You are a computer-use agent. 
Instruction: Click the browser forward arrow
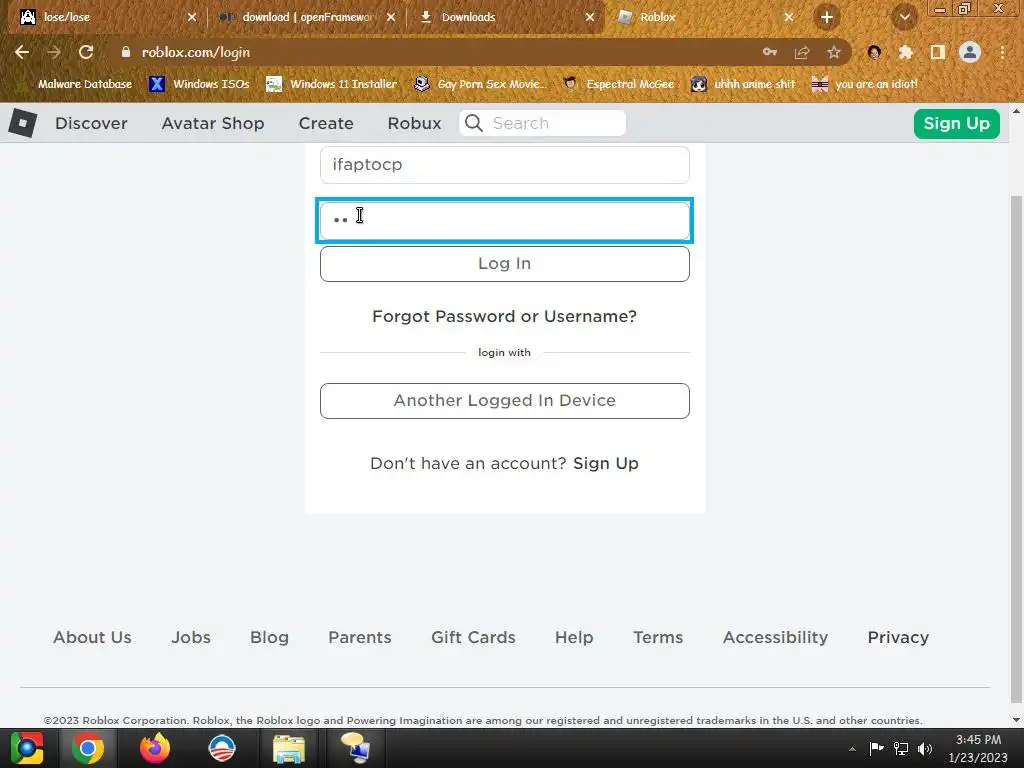click(54, 52)
